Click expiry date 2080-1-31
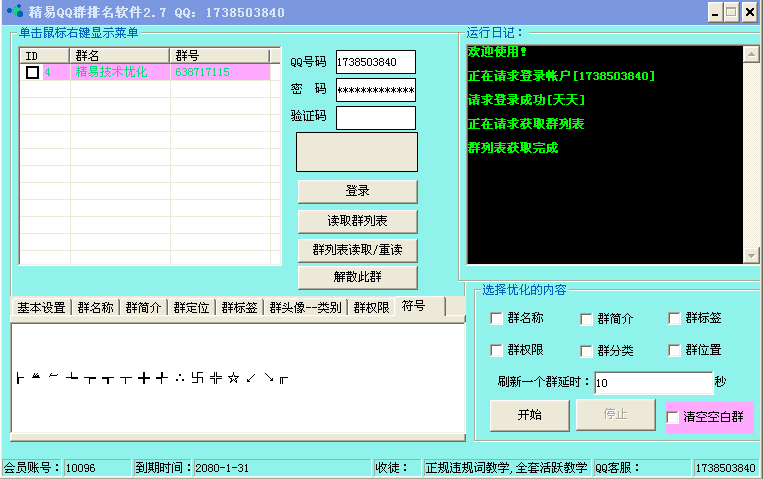This screenshot has height=479, width=763. pyautogui.click(x=222, y=468)
